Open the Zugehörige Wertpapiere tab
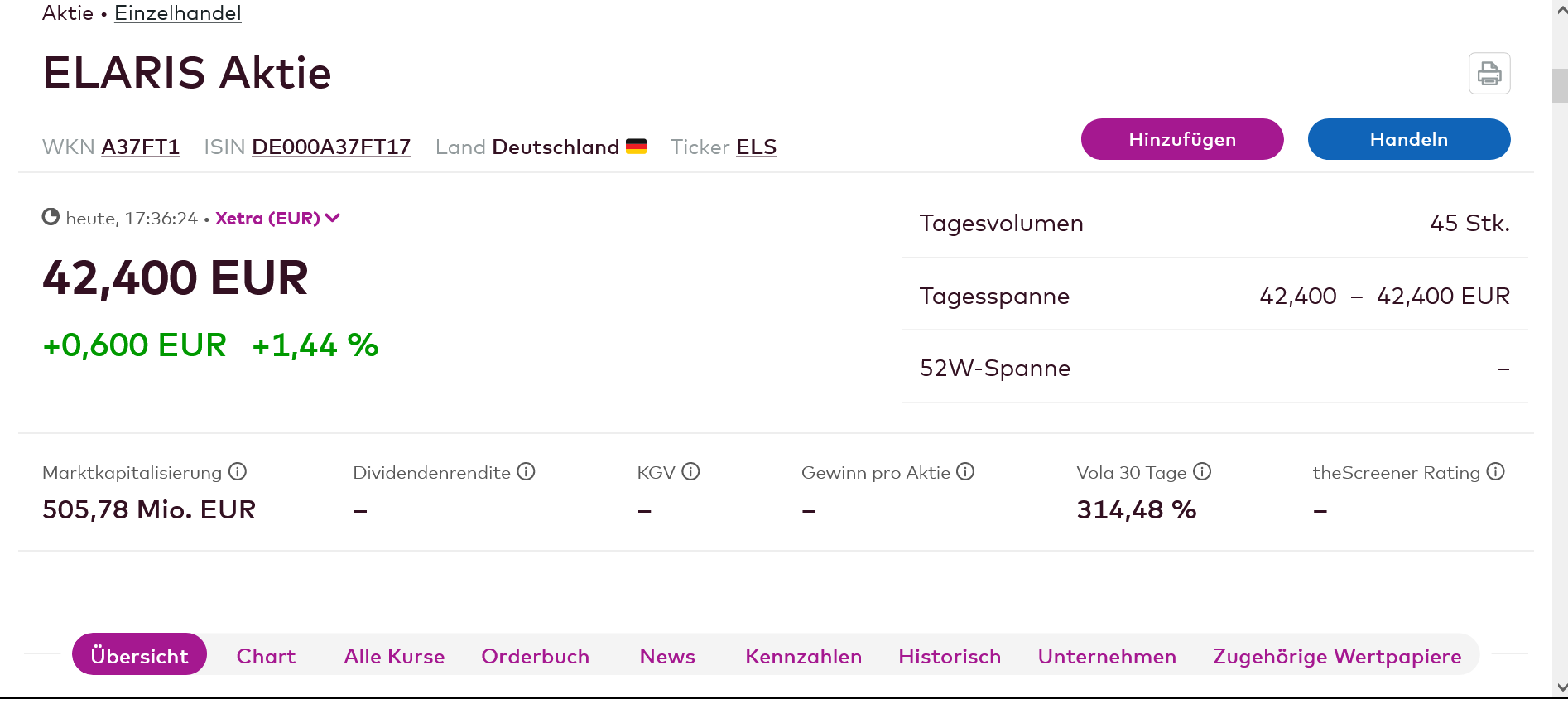Image resolution: width=1568 pixels, height=704 pixels. click(x=1336, y=656)
